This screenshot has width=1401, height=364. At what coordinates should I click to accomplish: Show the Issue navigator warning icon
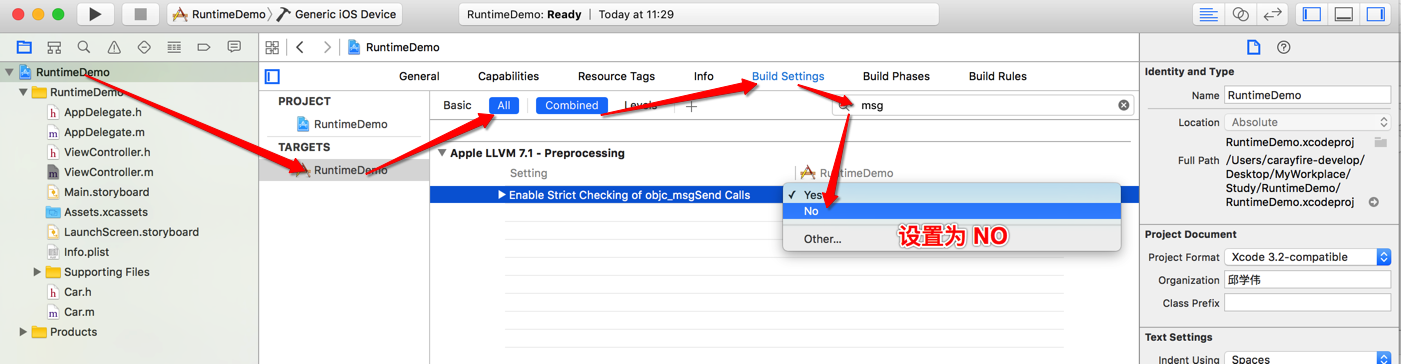(x=114, y=47)
